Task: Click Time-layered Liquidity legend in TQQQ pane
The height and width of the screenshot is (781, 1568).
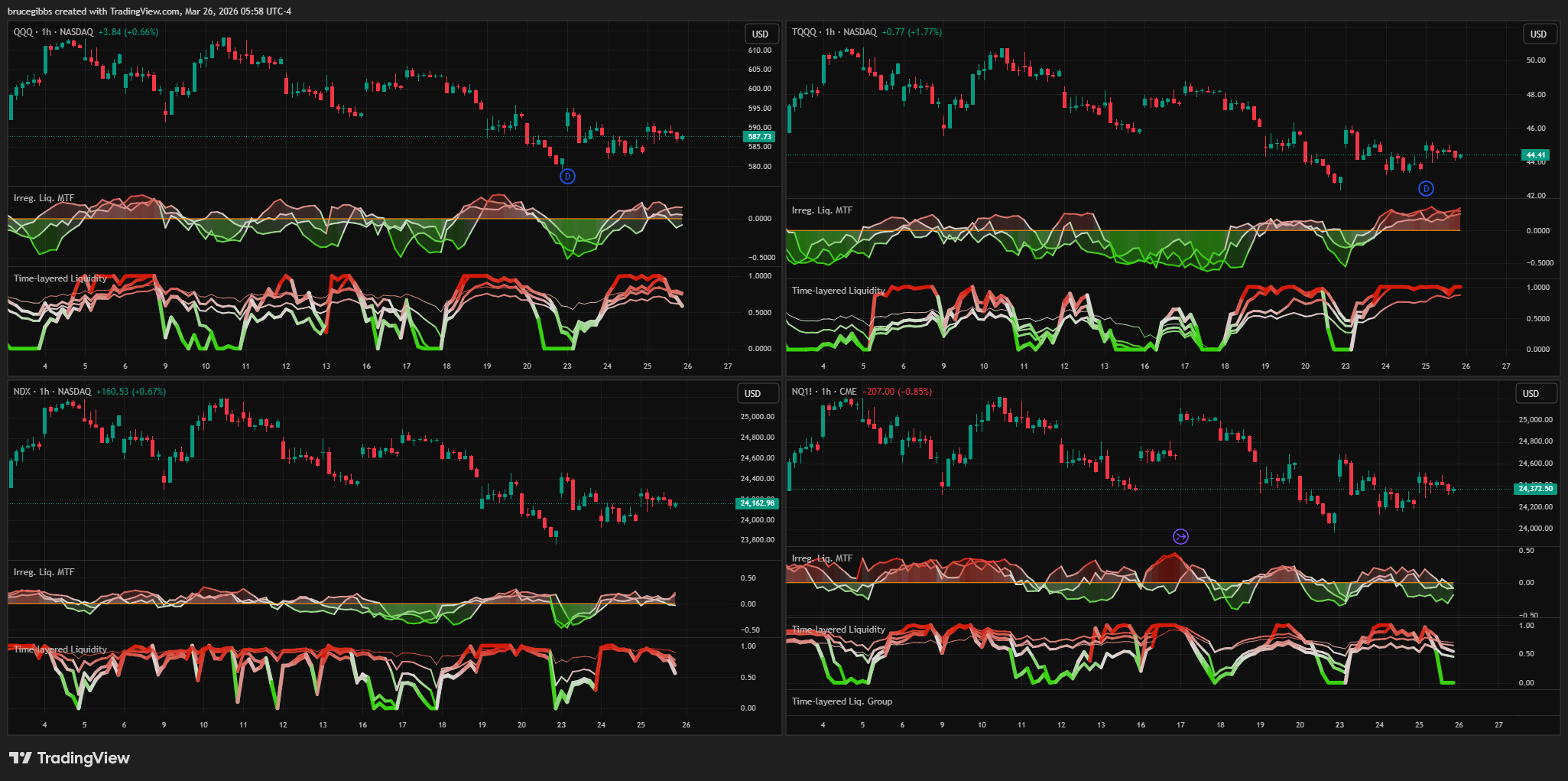Action: [838, 291]
